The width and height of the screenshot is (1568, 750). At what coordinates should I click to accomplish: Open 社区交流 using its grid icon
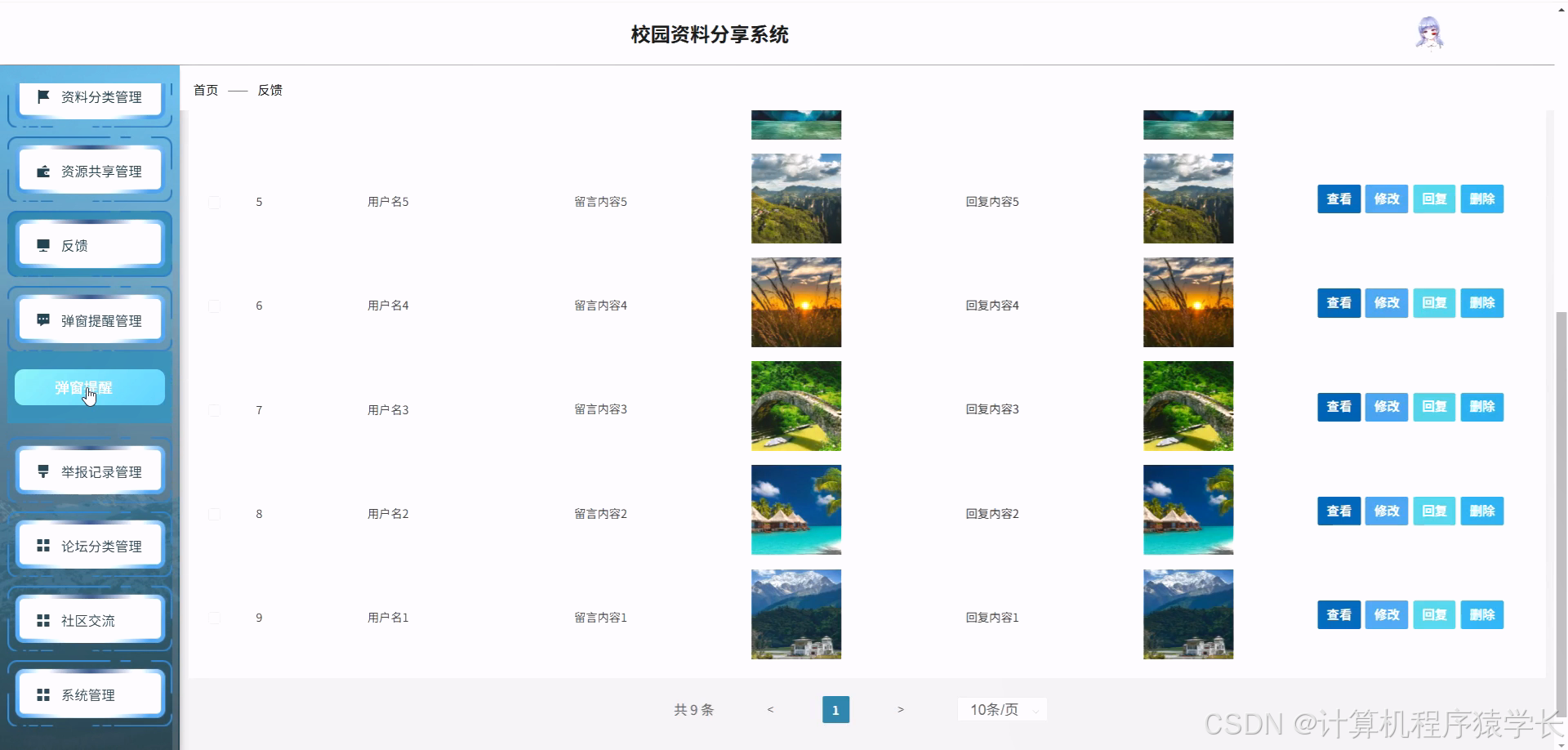[43, 619]
